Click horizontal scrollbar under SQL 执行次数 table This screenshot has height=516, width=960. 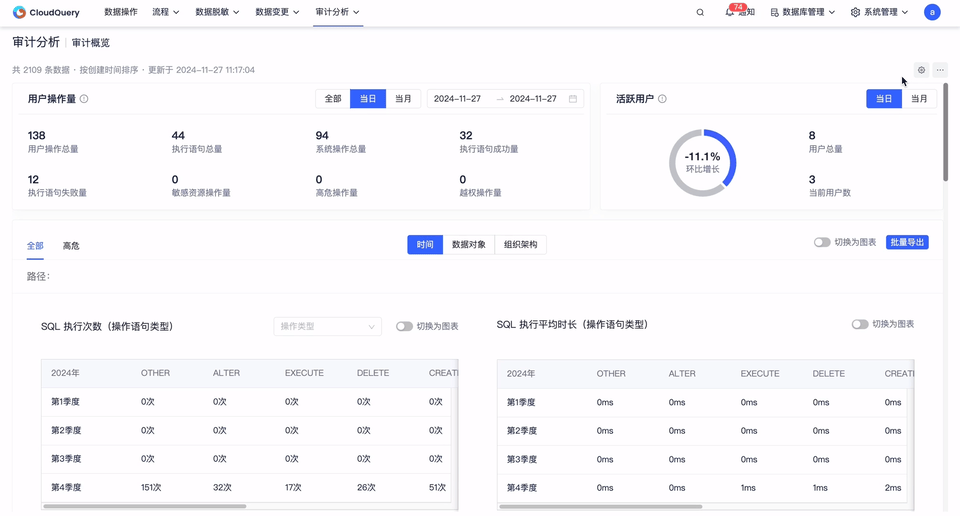click(x=144, y=506)
